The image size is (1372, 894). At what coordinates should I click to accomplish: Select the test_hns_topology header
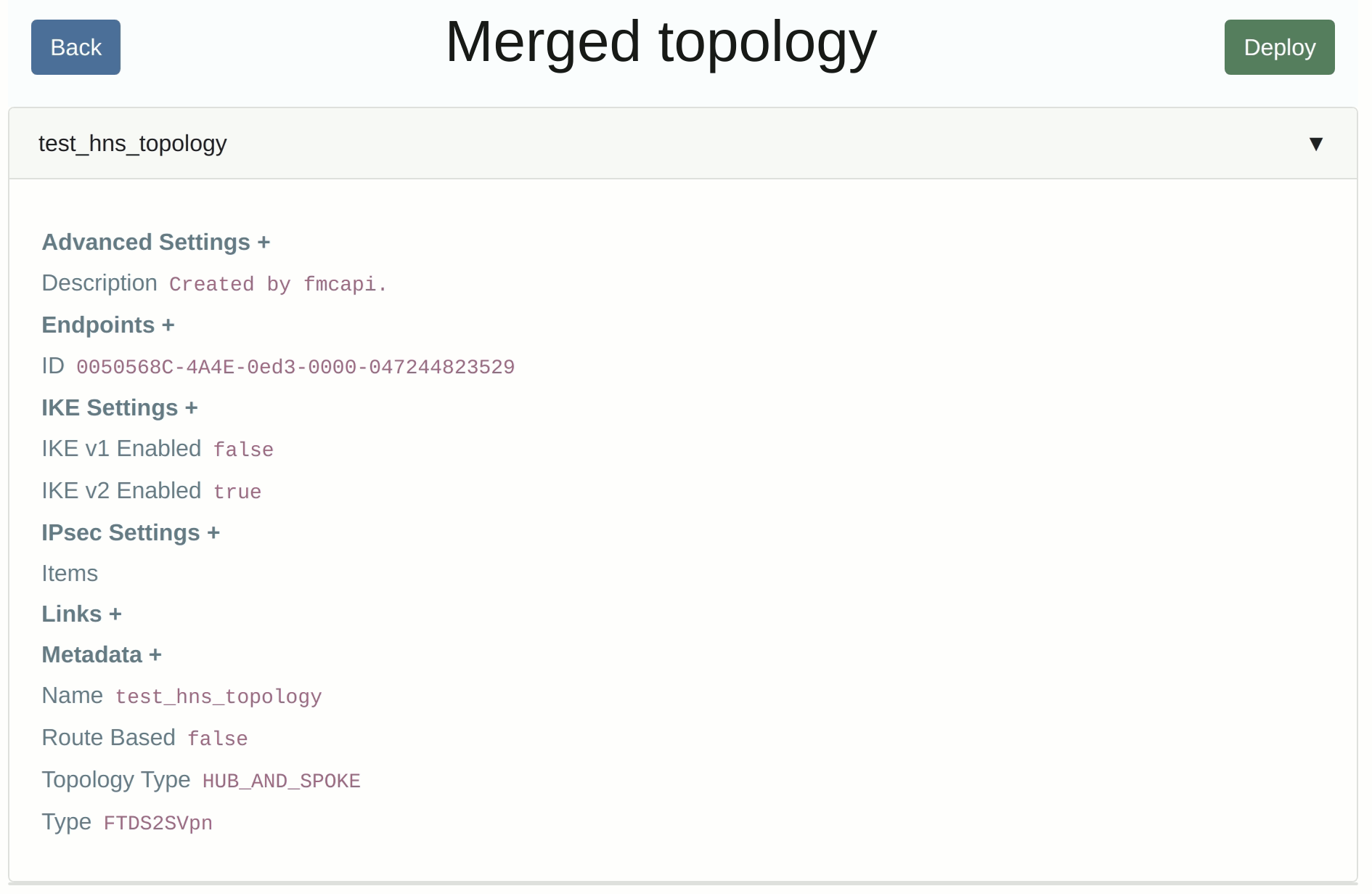(x=133, y=143)
